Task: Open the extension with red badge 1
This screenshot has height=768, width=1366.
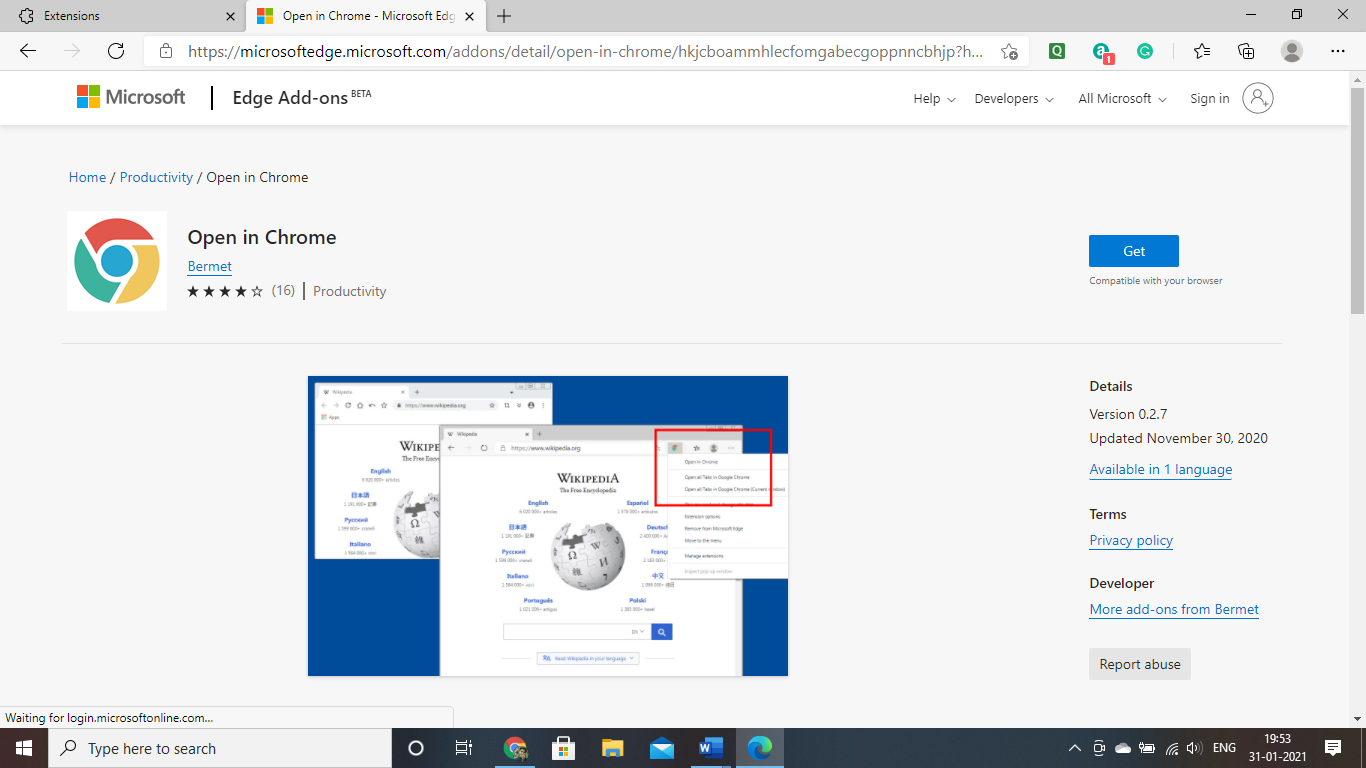Action: pos(1101,52)
